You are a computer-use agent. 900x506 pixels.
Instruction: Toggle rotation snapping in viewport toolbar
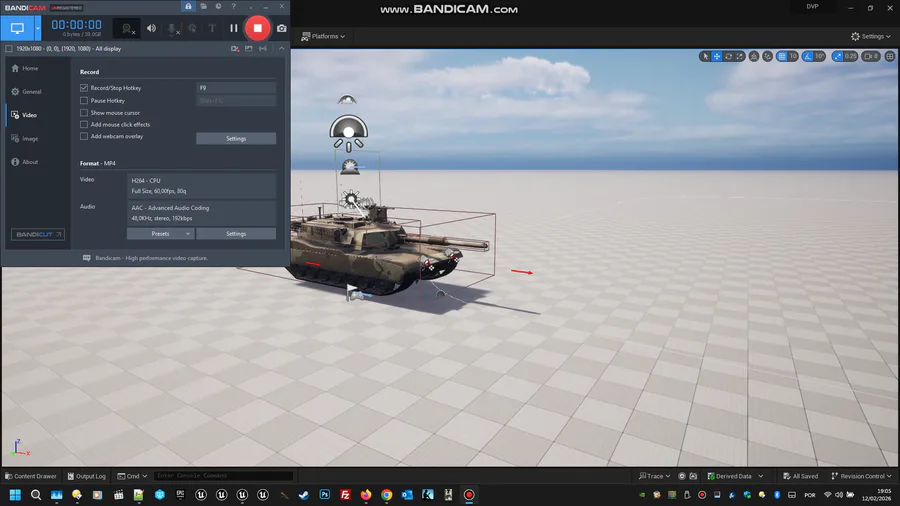pyautogui.click(x=808, y=56)
